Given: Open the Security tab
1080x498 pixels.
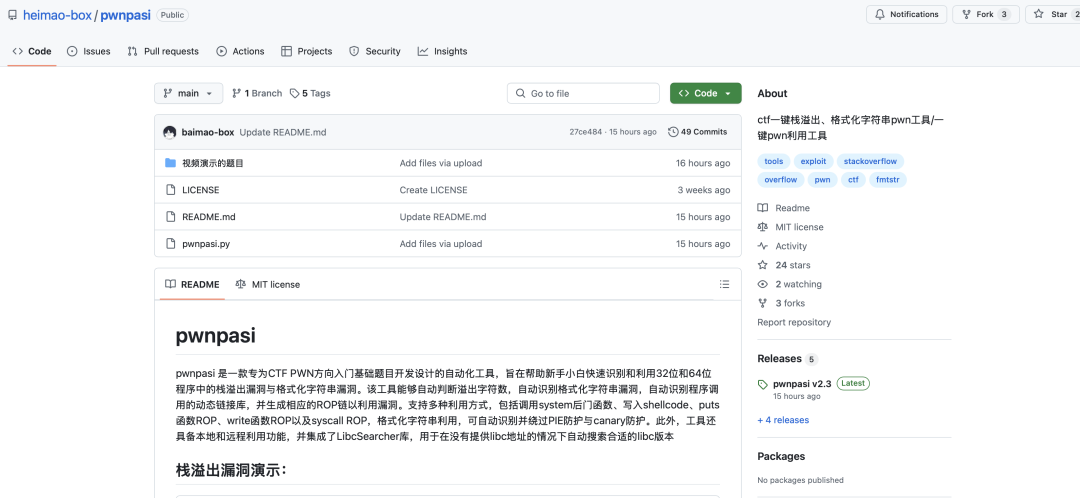Looking at the screenshot, I should pyautogui.click(x=375, y=51).
